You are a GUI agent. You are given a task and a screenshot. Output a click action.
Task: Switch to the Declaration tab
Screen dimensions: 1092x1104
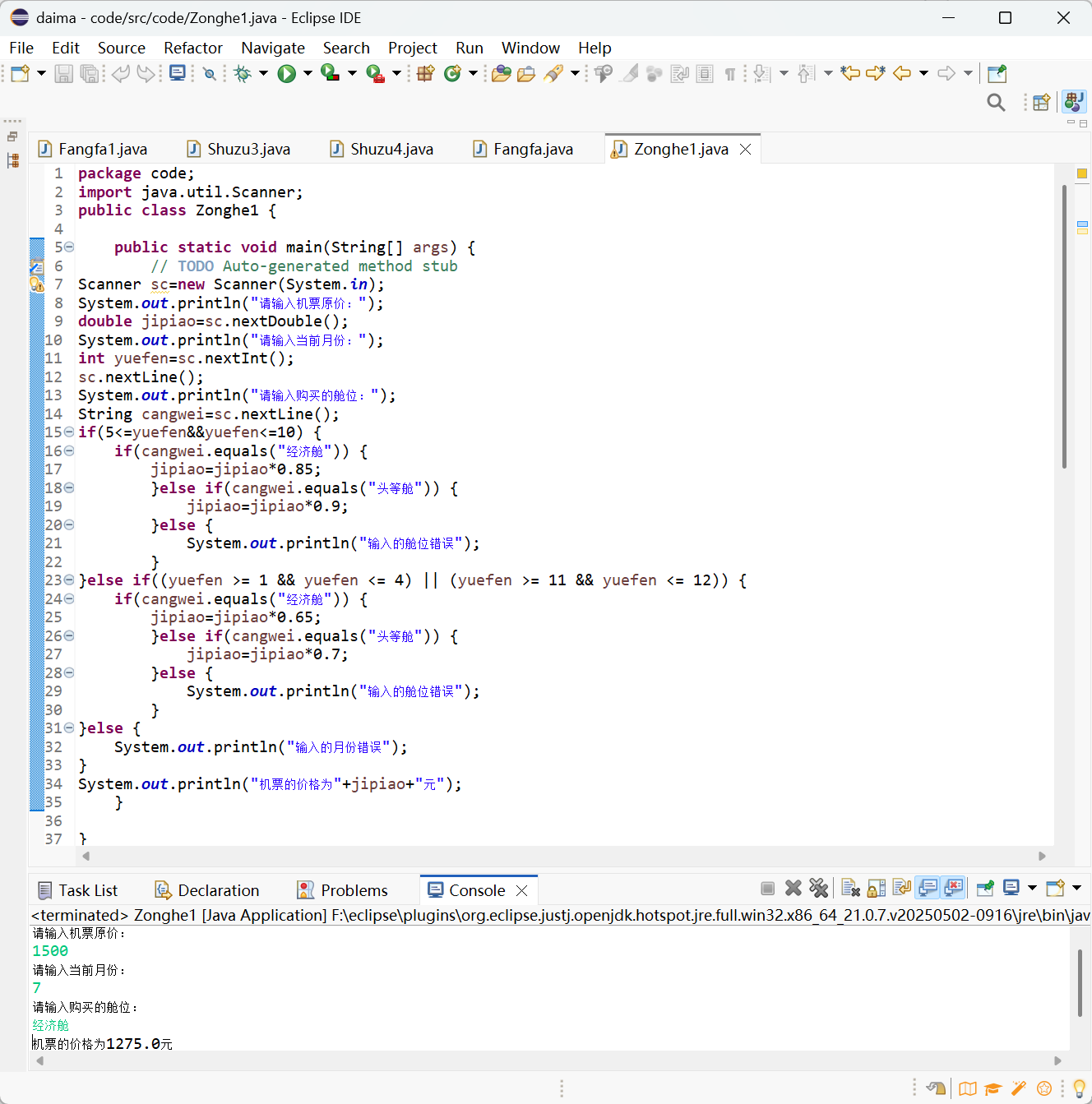click(x=207, y=890)
